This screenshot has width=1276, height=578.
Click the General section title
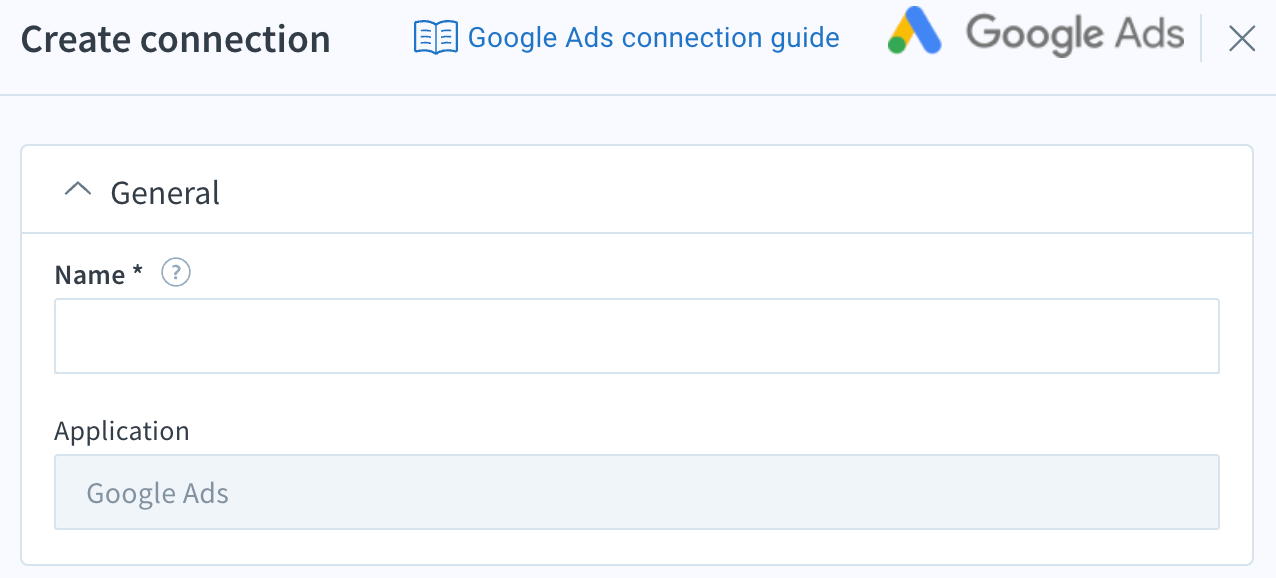pos(165,192)
